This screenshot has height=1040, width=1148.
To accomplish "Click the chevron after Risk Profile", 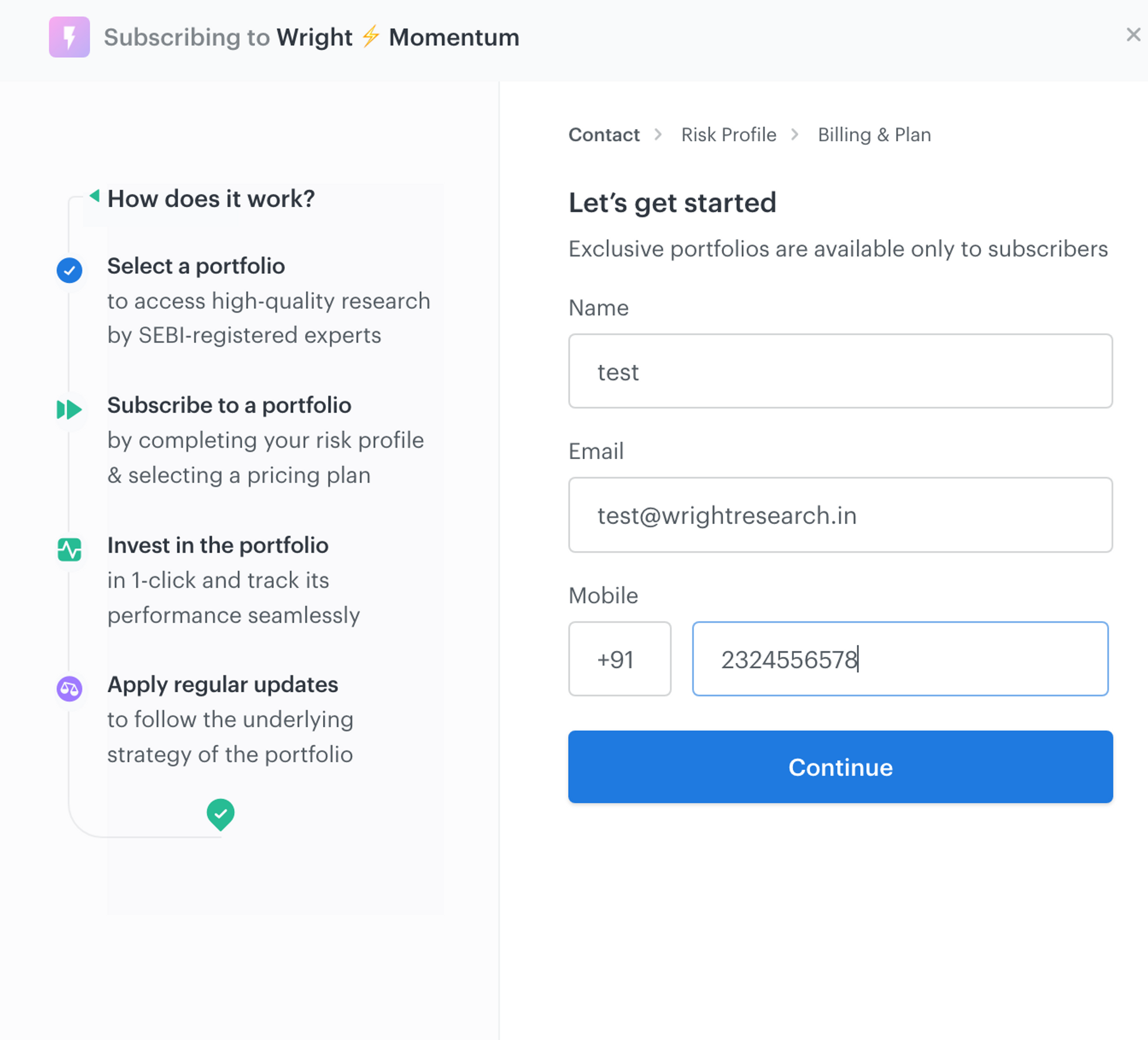I will (795, 134).
